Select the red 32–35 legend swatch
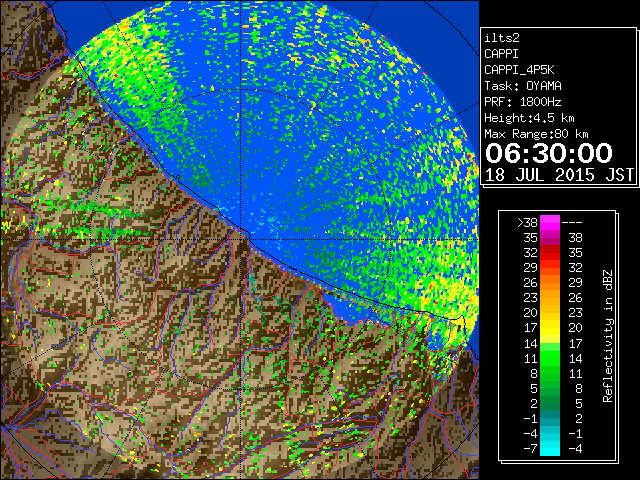 point(550,252)
